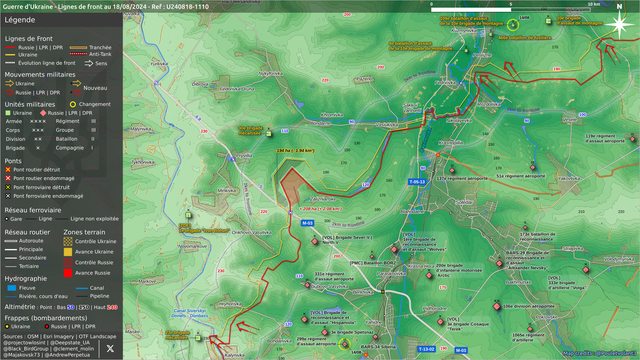Click the X logo below the legend
The image size is (640, 360).
tap(110, 349)
